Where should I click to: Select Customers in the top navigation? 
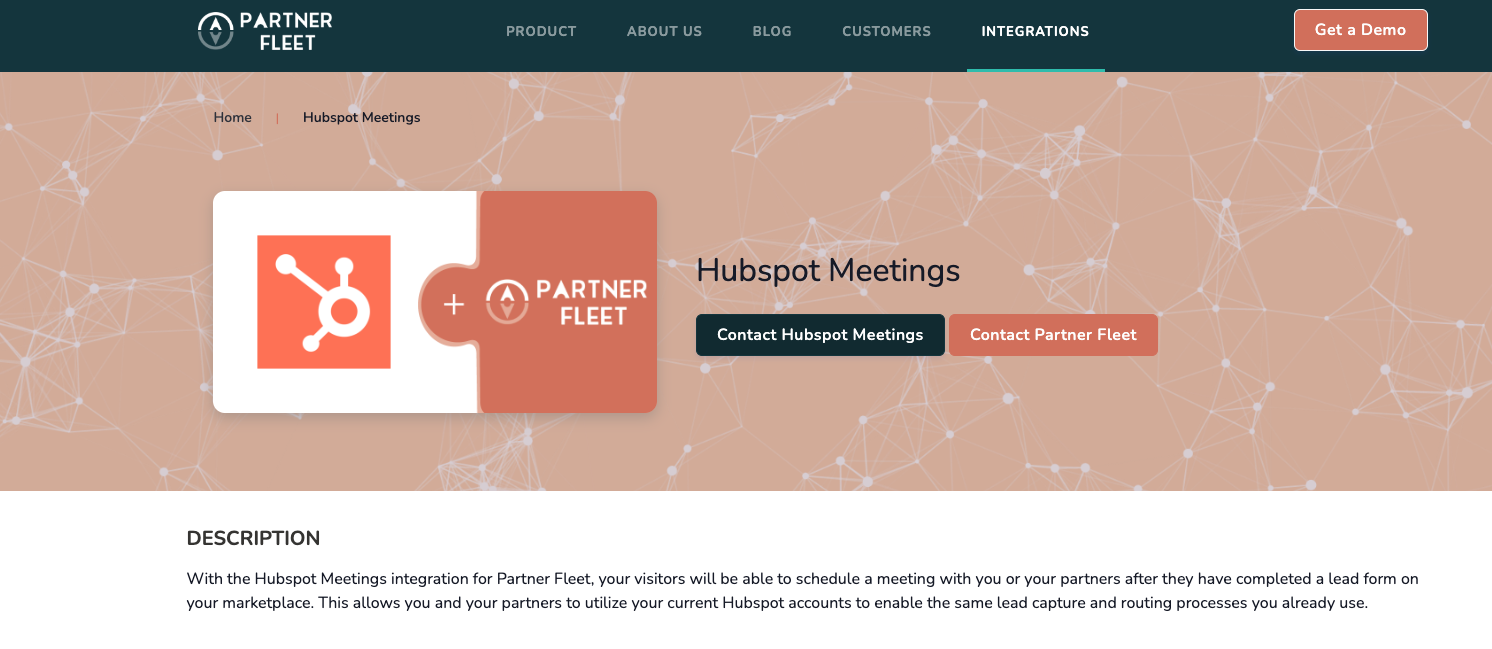(886, 31)
